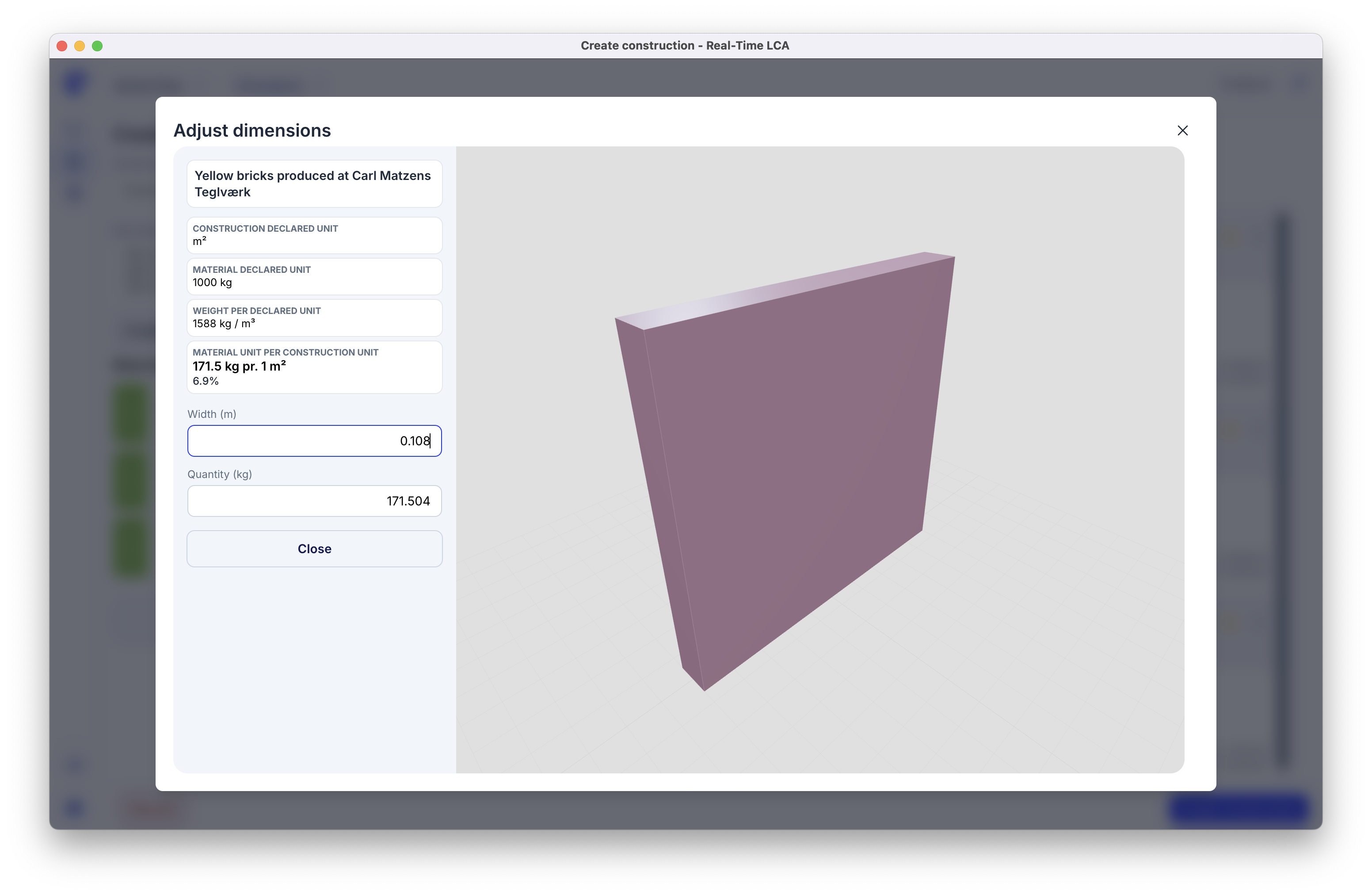Click the Create construction window title
The height and width of the screenshot is (895, 1372).
point(685,46)
